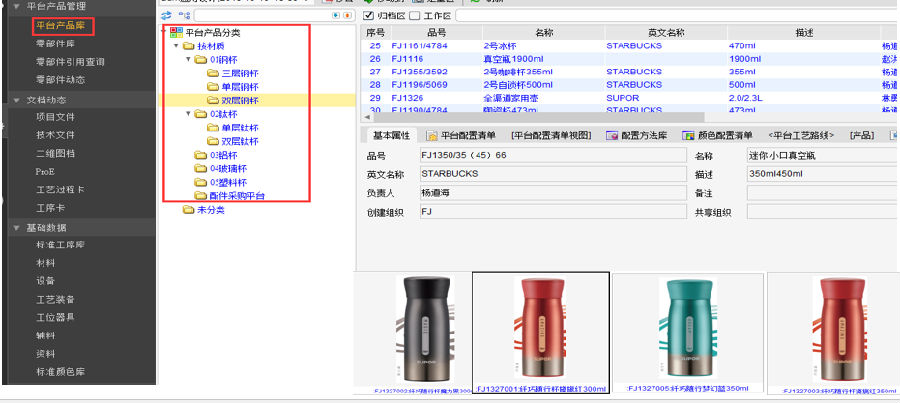Click the folder icon of 05塑料杯
This screenshot has height=403, width=900.
200,183
